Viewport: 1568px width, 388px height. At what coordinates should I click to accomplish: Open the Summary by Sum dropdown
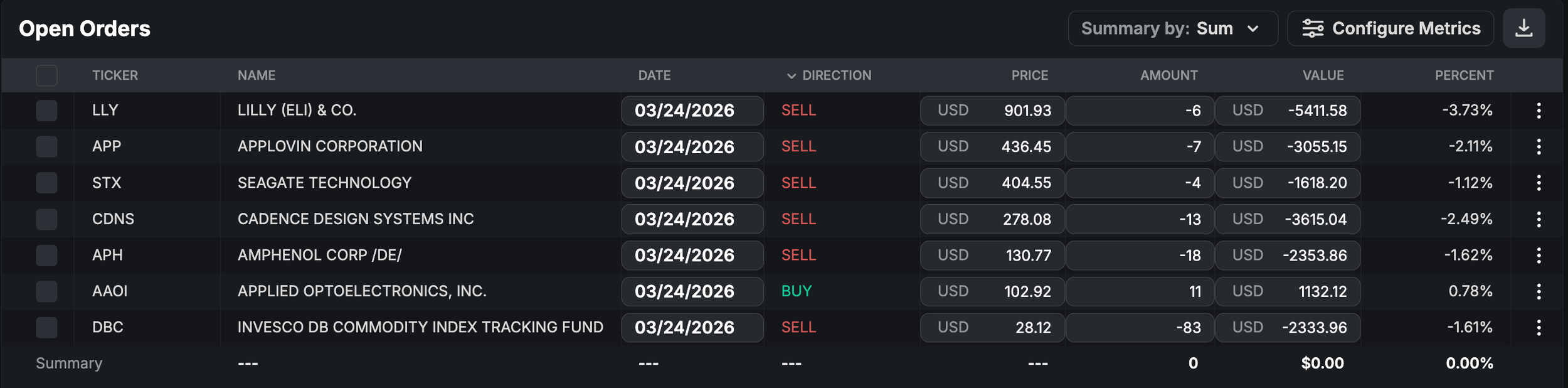point(1172,28)
